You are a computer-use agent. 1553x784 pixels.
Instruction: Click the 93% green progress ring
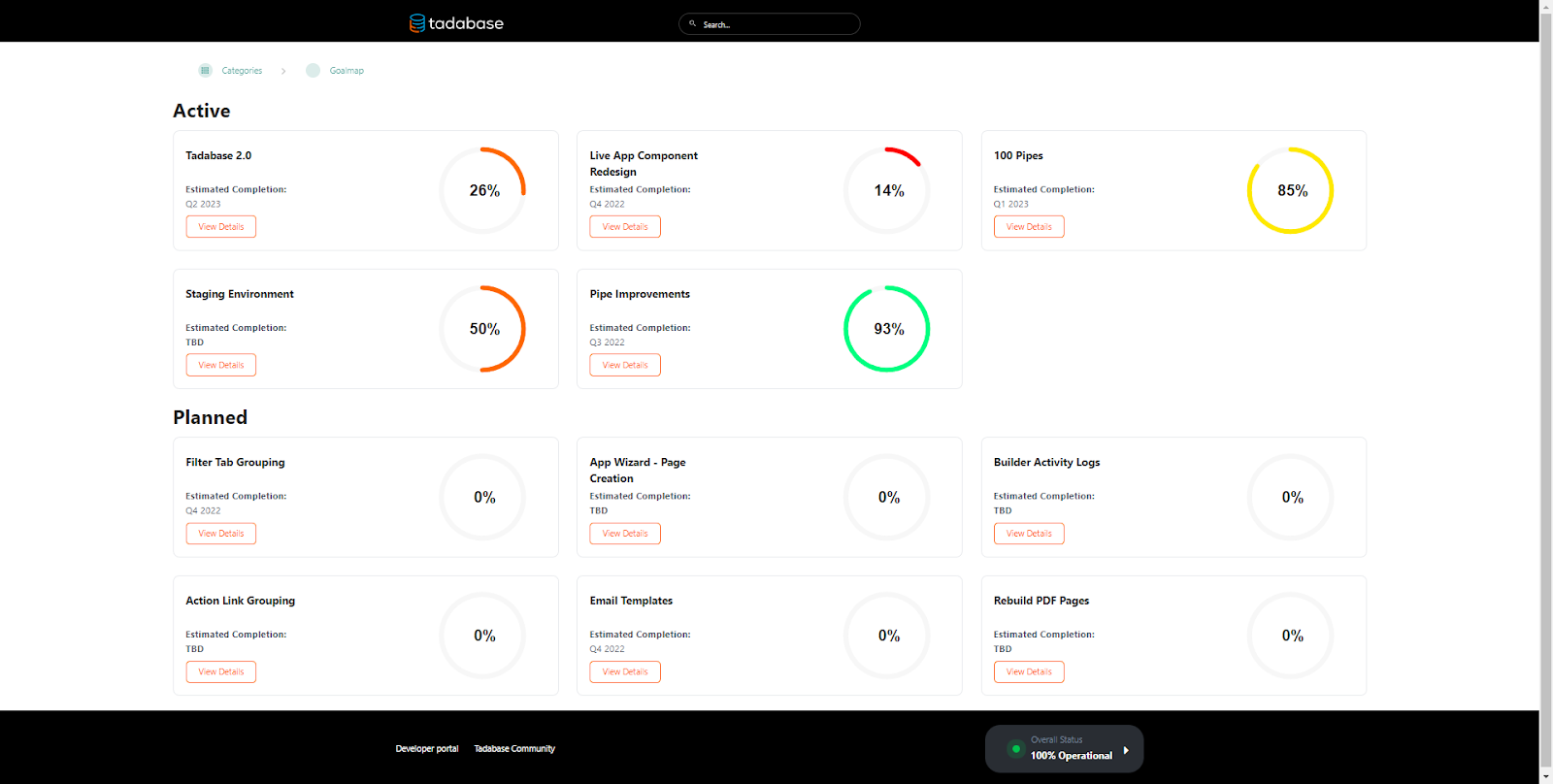click(887, 329)
